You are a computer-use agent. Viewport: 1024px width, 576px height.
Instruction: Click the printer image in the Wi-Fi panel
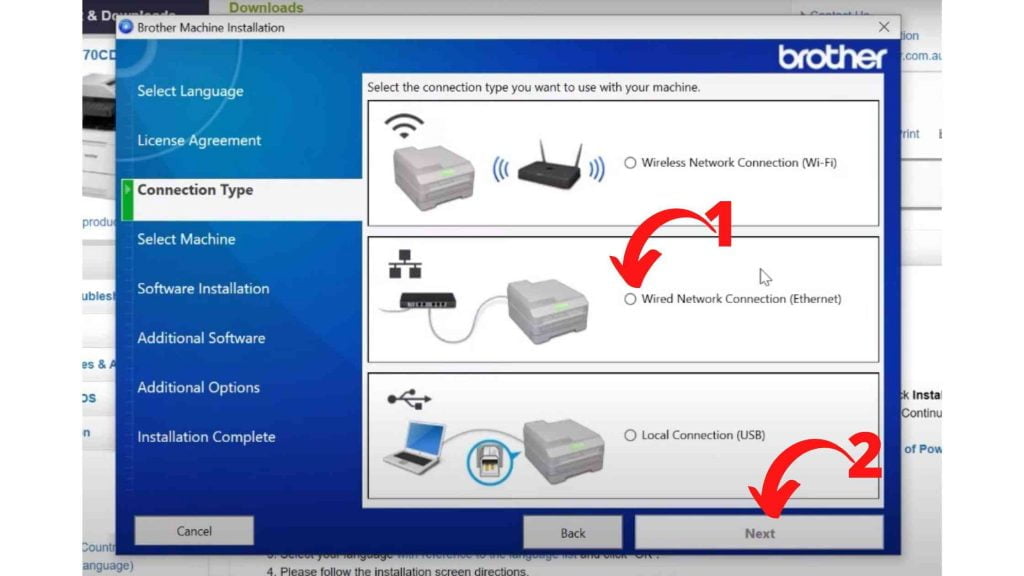click(x=433, y=176)
